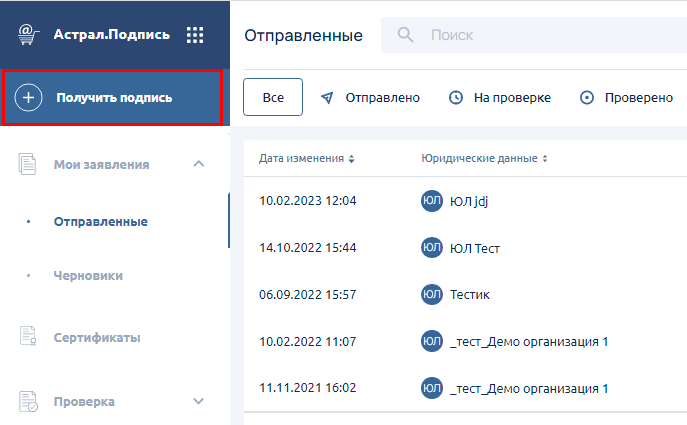Open Отправленные in the sidebar

(101, 222)
